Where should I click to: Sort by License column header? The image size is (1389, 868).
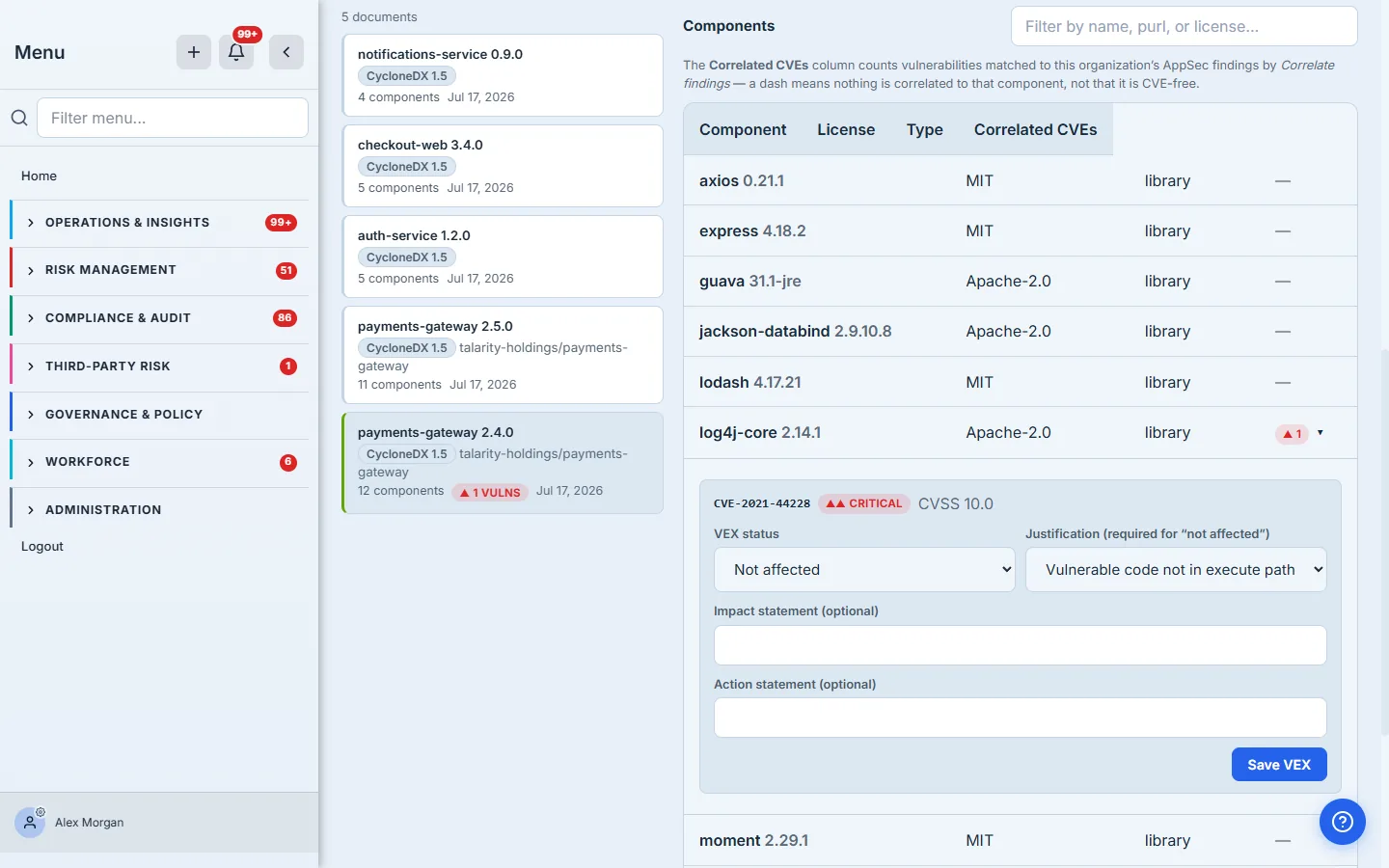846,129
